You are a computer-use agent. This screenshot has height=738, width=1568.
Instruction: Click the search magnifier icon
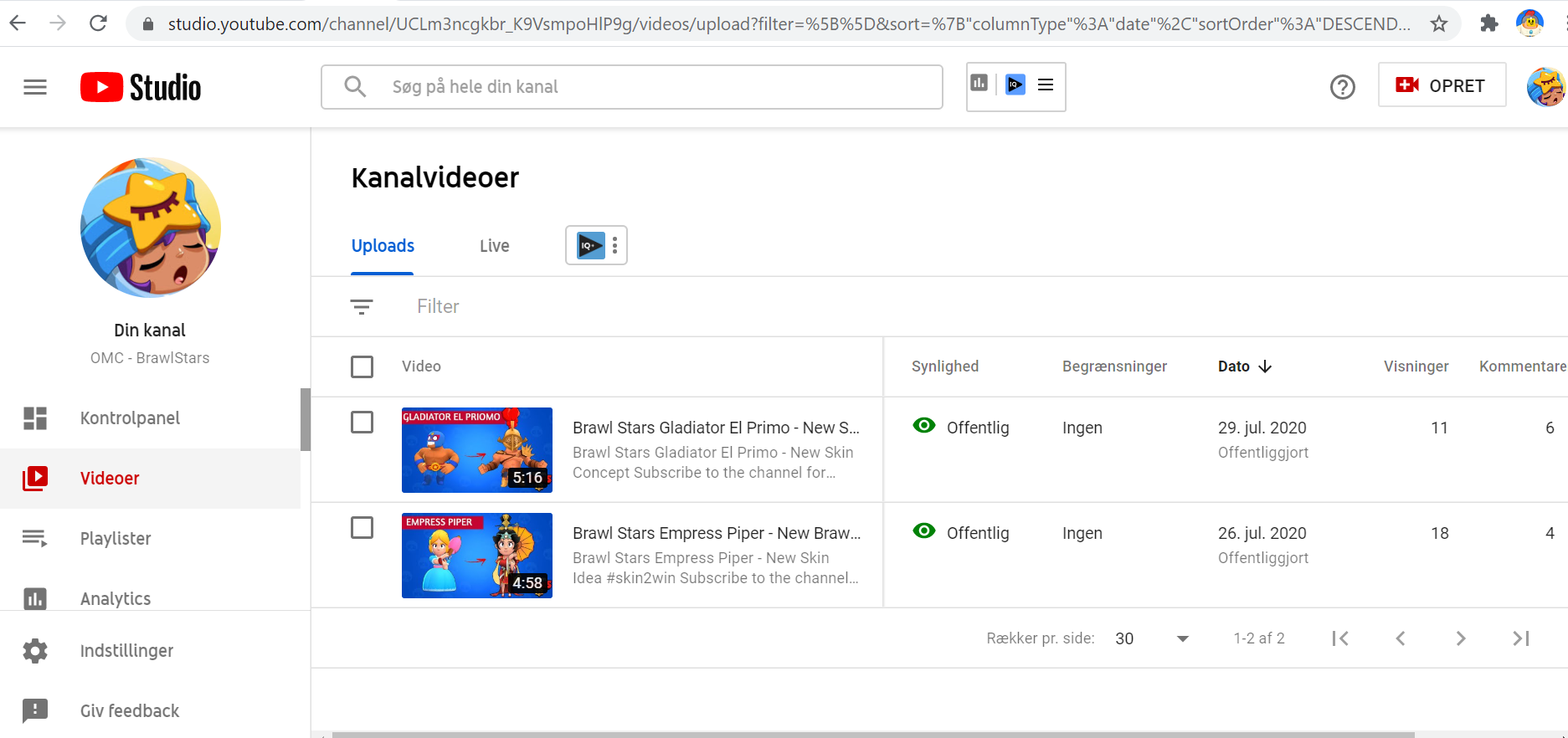pyautogui.click(x=355, y=86)
